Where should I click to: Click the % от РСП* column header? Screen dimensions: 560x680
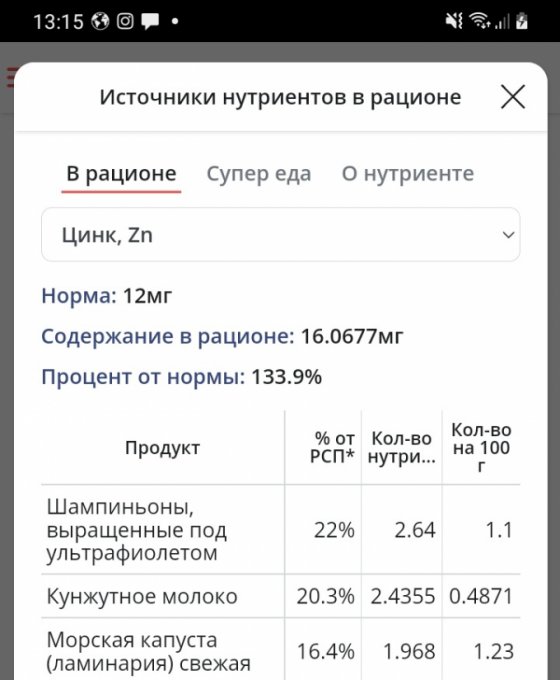pos(332,448)
